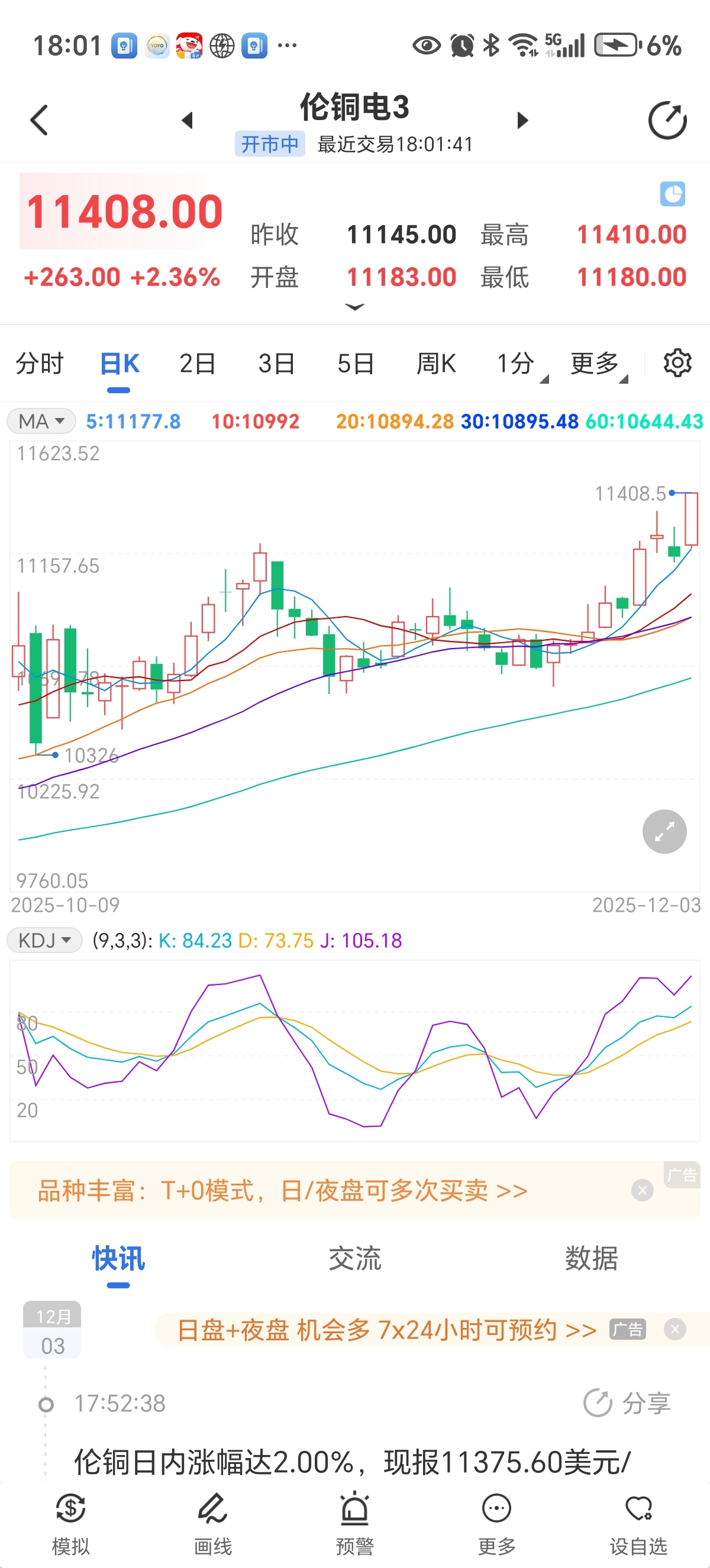Expand more quote details chevron

354,307
